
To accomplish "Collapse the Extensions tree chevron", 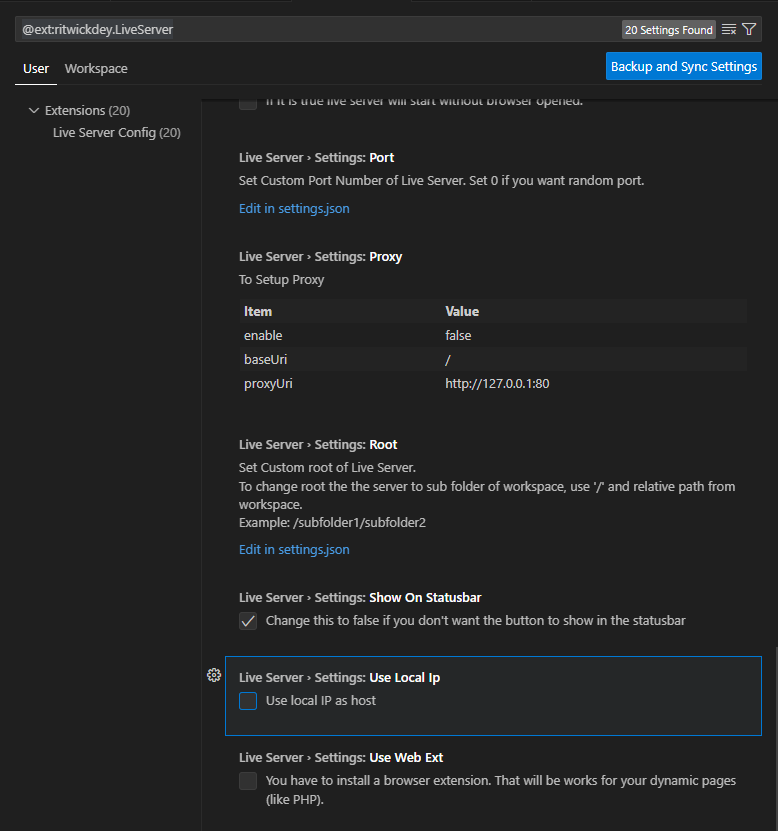I will (34, 110).
